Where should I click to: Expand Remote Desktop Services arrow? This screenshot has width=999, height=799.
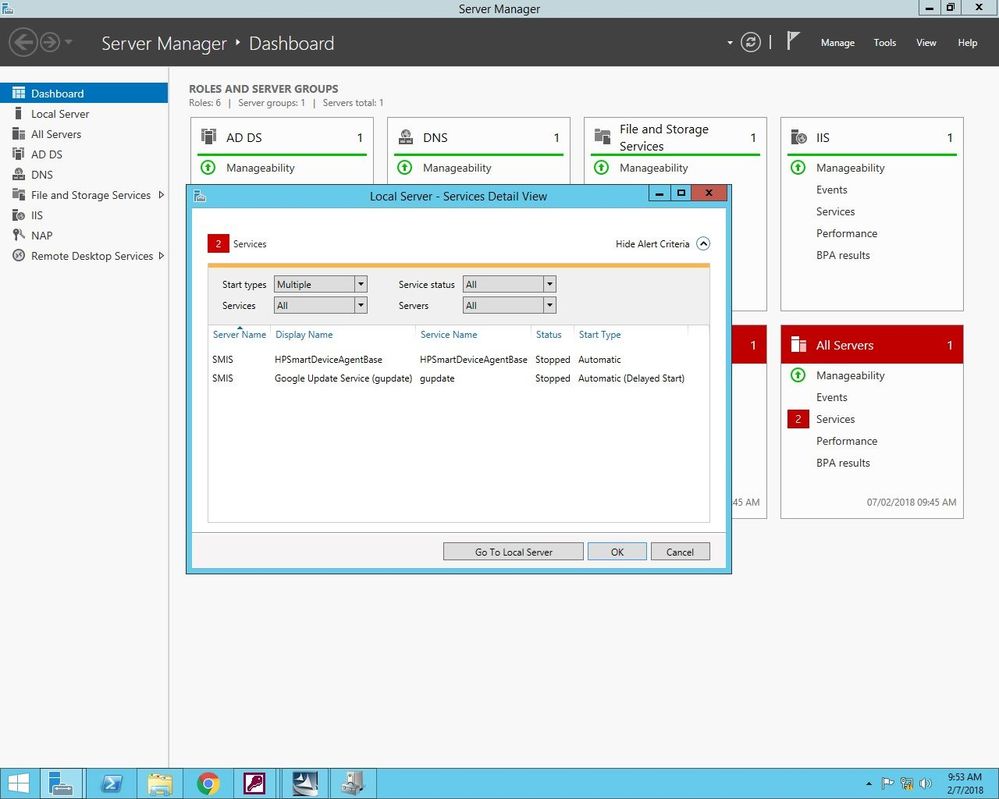(161, 256)
